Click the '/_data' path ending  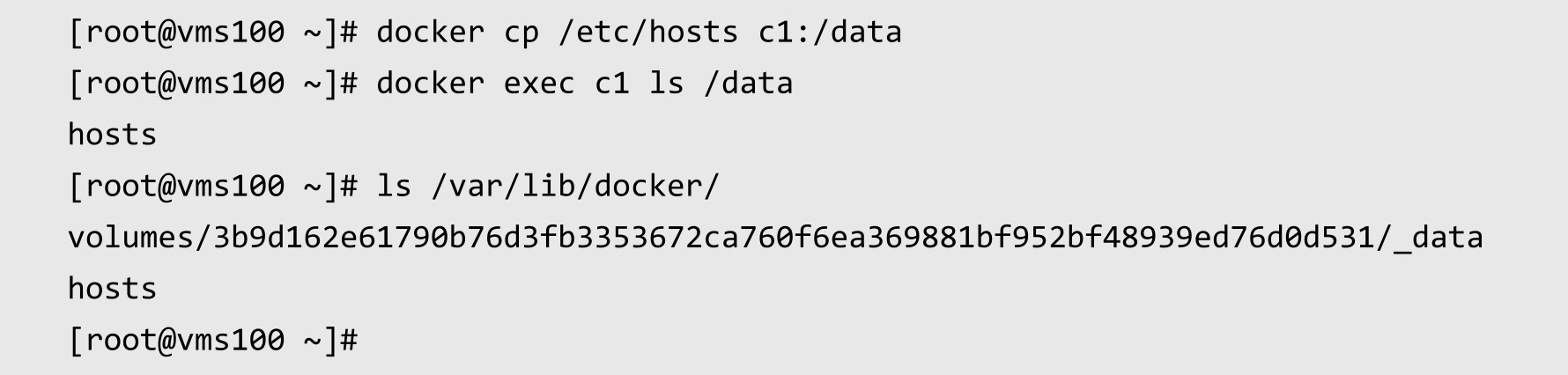(1429, 238)
